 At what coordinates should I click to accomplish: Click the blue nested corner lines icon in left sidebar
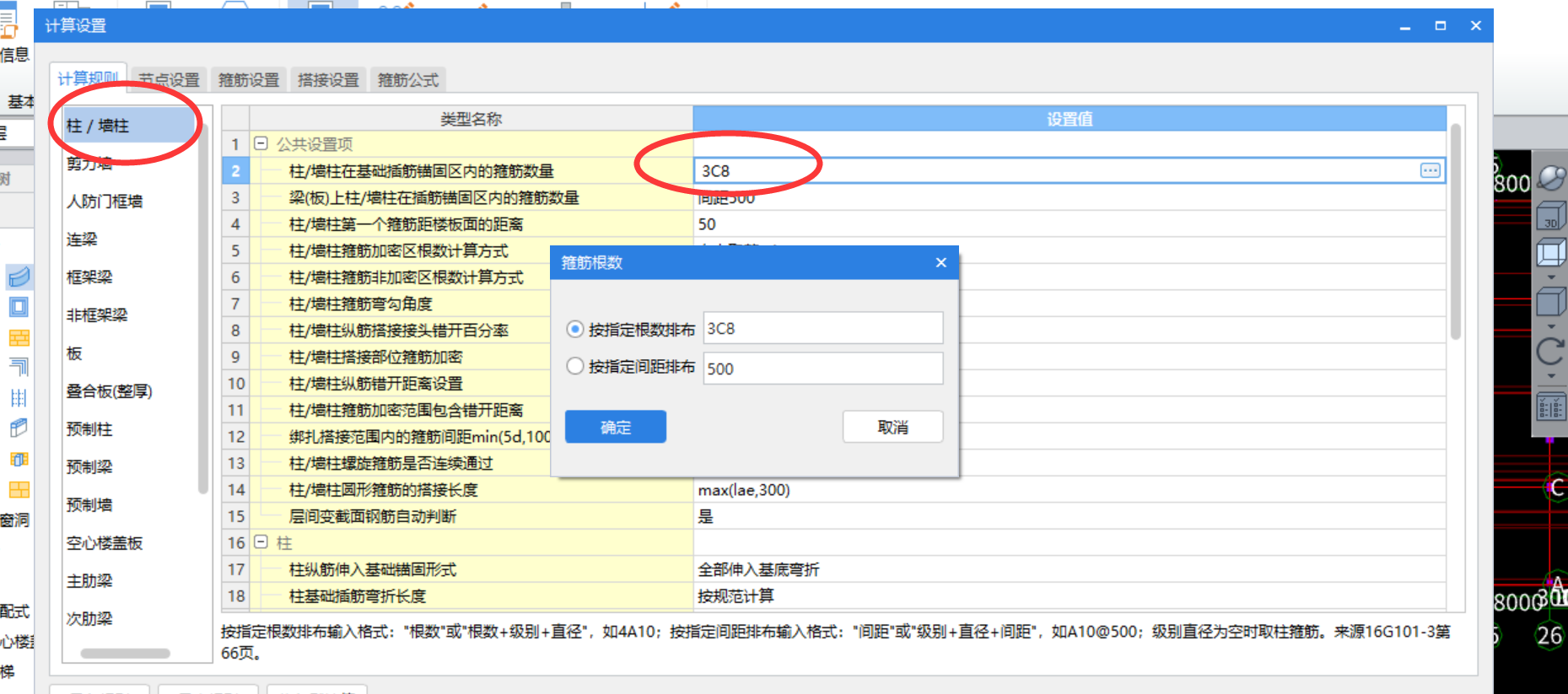[x=19, y=367]
